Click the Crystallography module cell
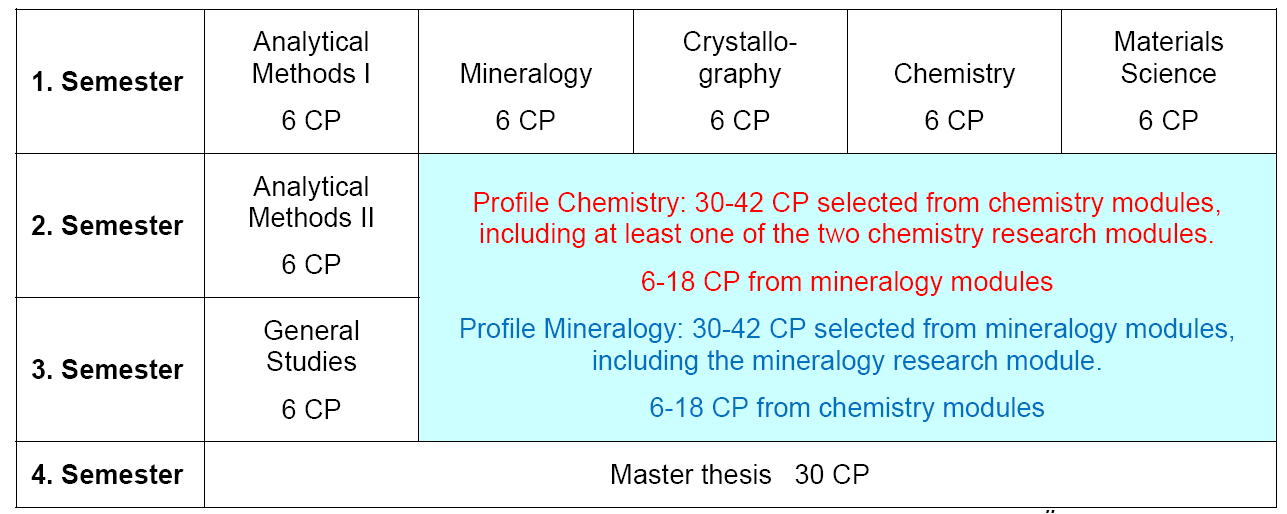The width and height of the screenshot is (1287, 514). (740, 81)
